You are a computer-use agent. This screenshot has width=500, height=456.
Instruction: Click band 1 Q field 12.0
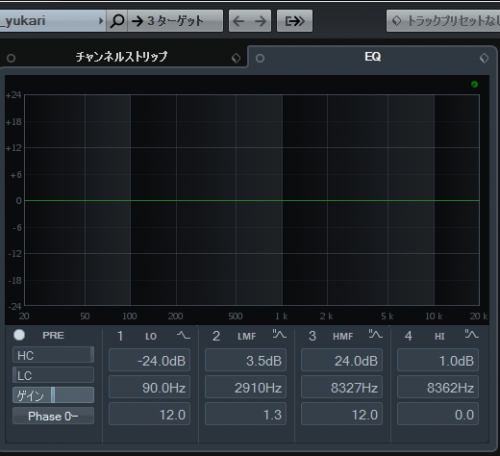click(x=149, y=414)
